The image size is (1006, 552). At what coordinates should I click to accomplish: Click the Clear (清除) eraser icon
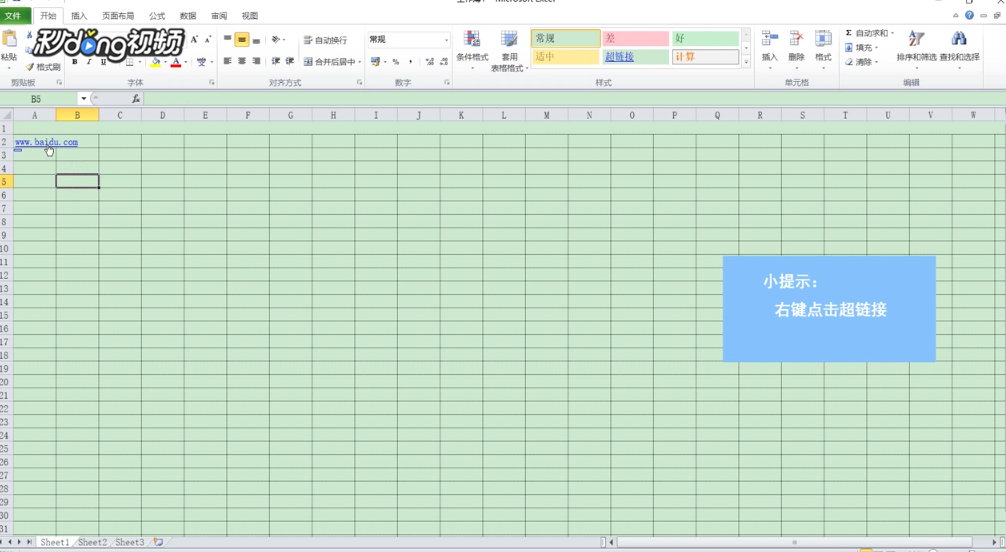[849, 62]
